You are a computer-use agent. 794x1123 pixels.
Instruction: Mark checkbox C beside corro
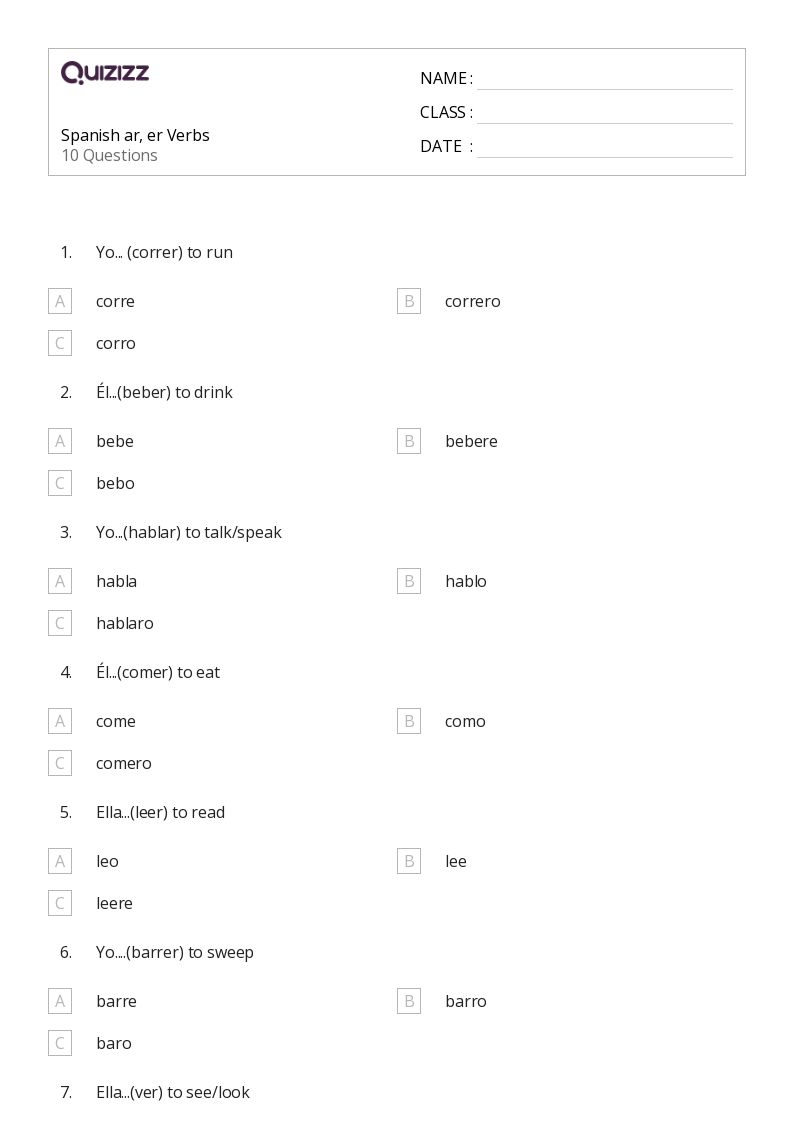point(60,343)
